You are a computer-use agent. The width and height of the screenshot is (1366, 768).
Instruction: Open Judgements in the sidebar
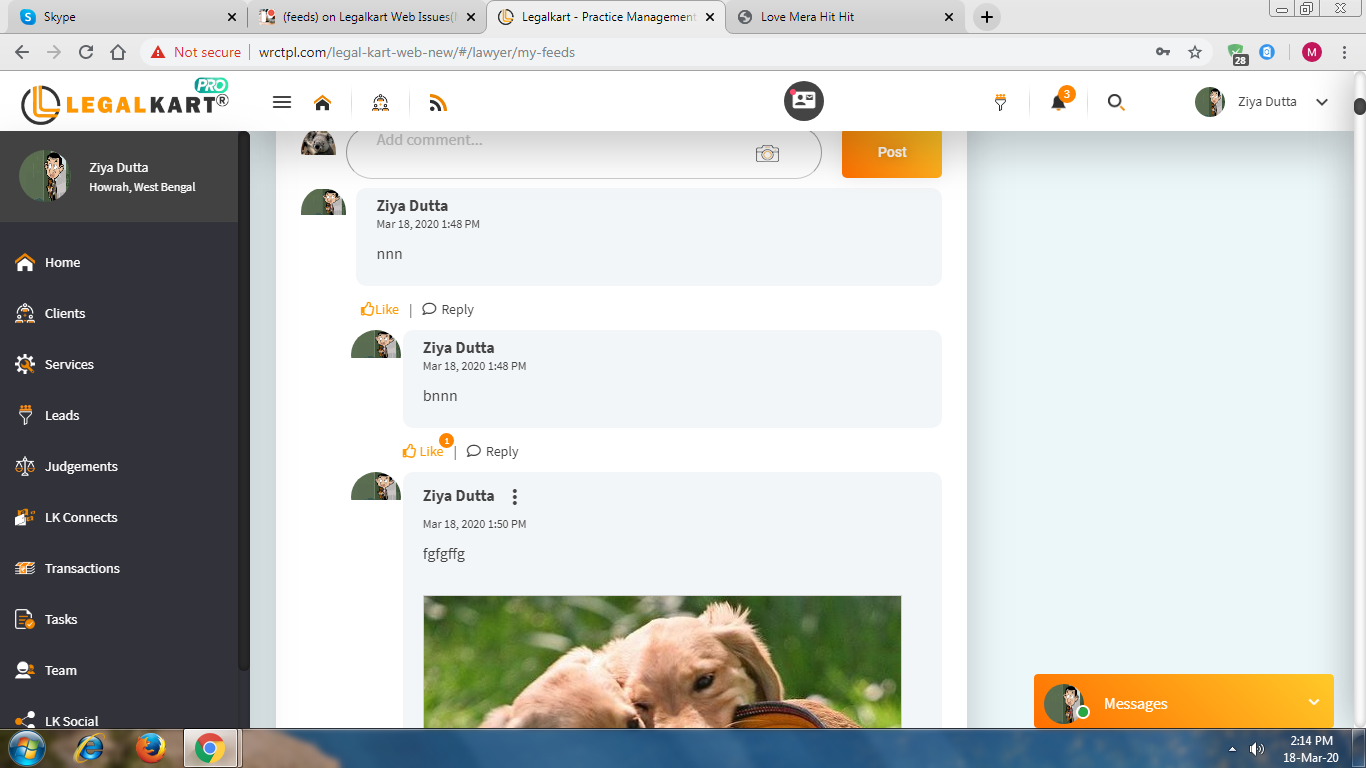coord(80,467)
